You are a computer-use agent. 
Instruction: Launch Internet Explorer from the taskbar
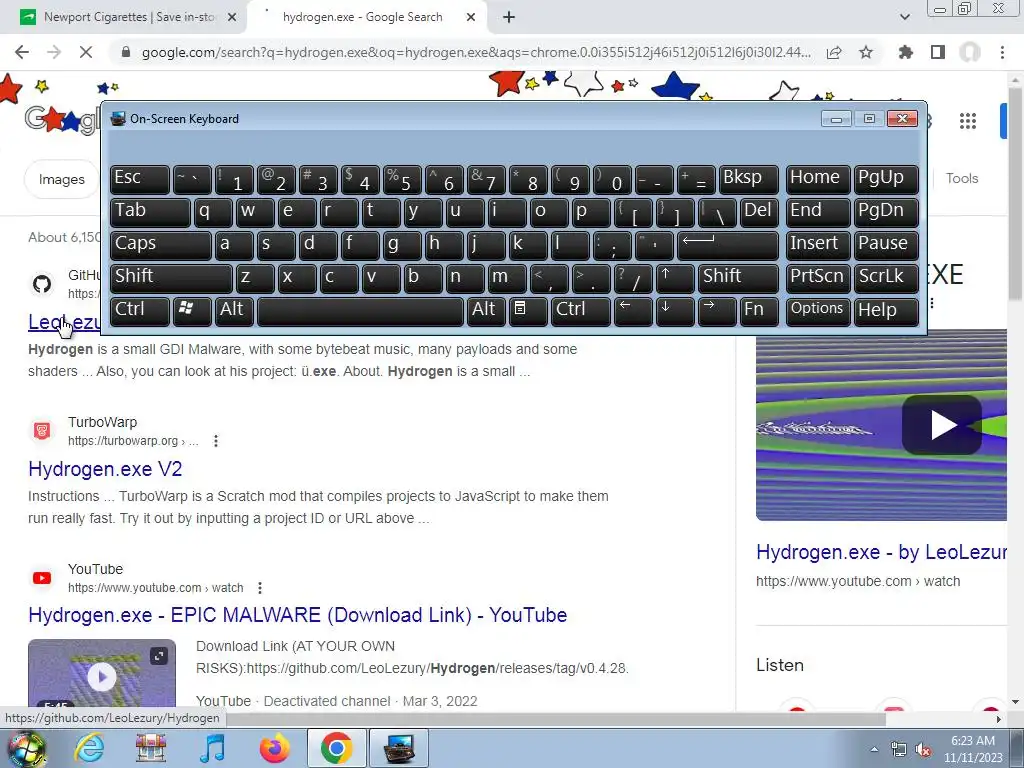[89, 748]
